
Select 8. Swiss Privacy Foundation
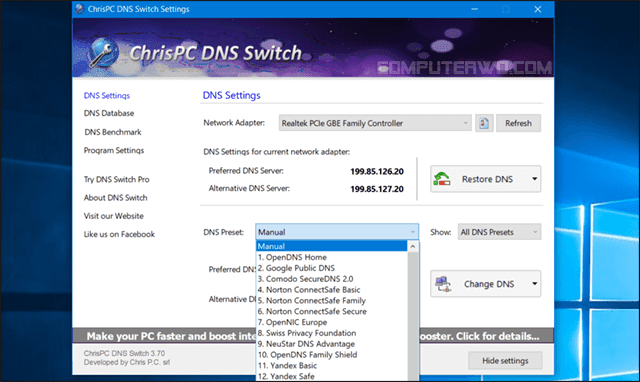pyautogui.click(x=331, y=333)
